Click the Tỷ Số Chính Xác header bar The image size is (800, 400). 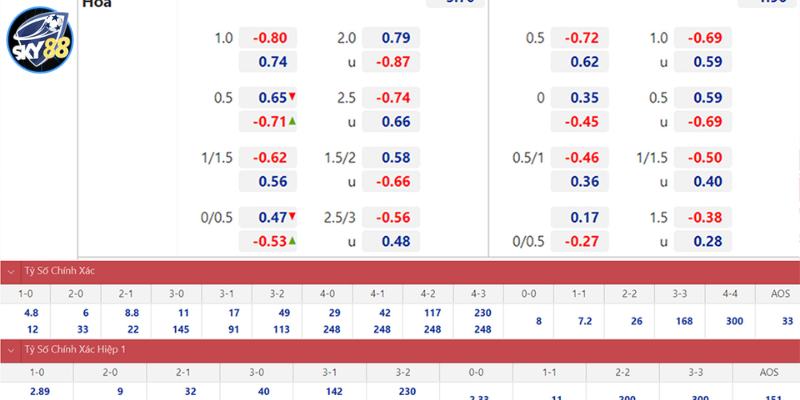[x=400, y=271]
